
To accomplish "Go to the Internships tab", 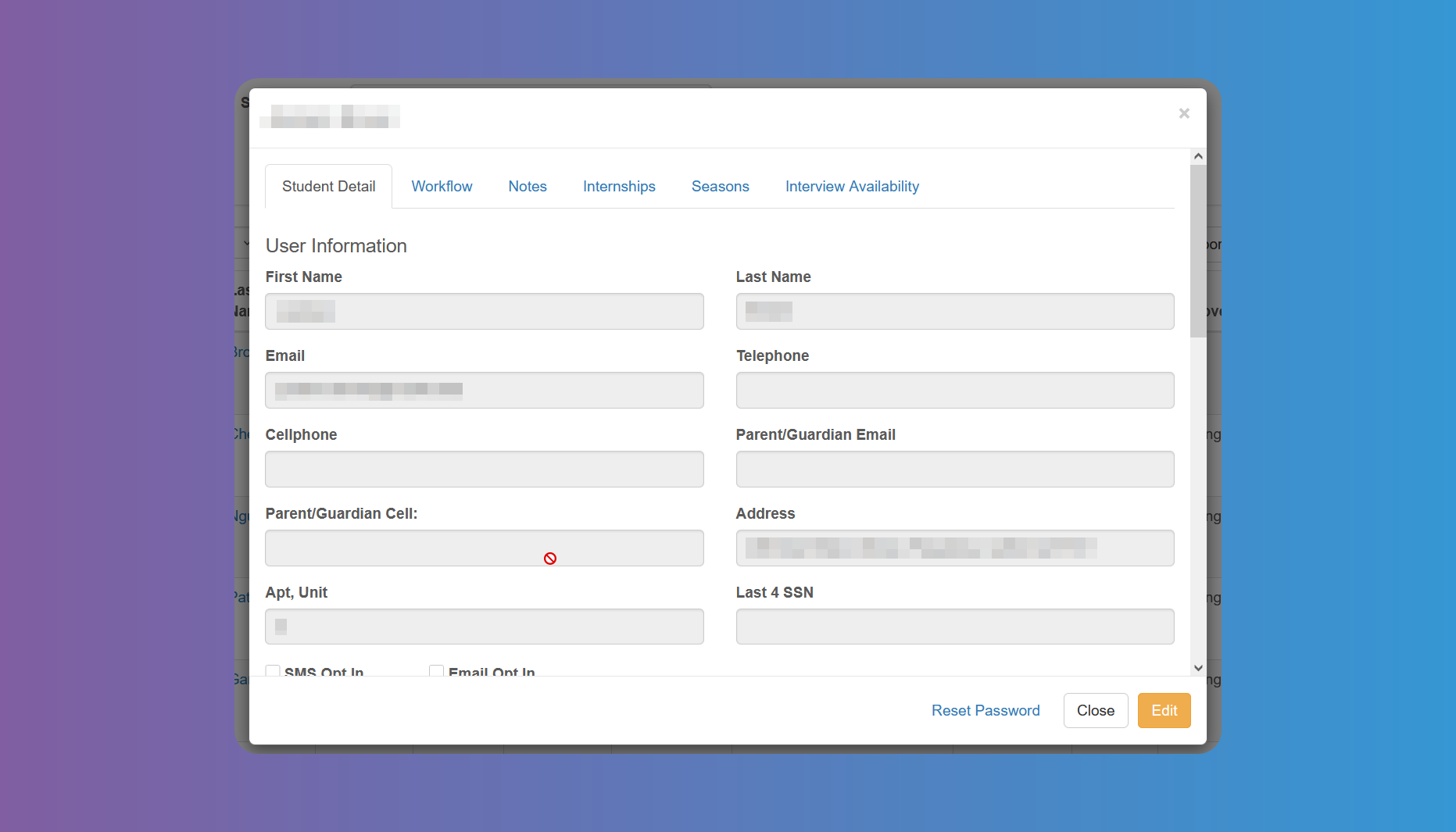I will click(619, 187).
